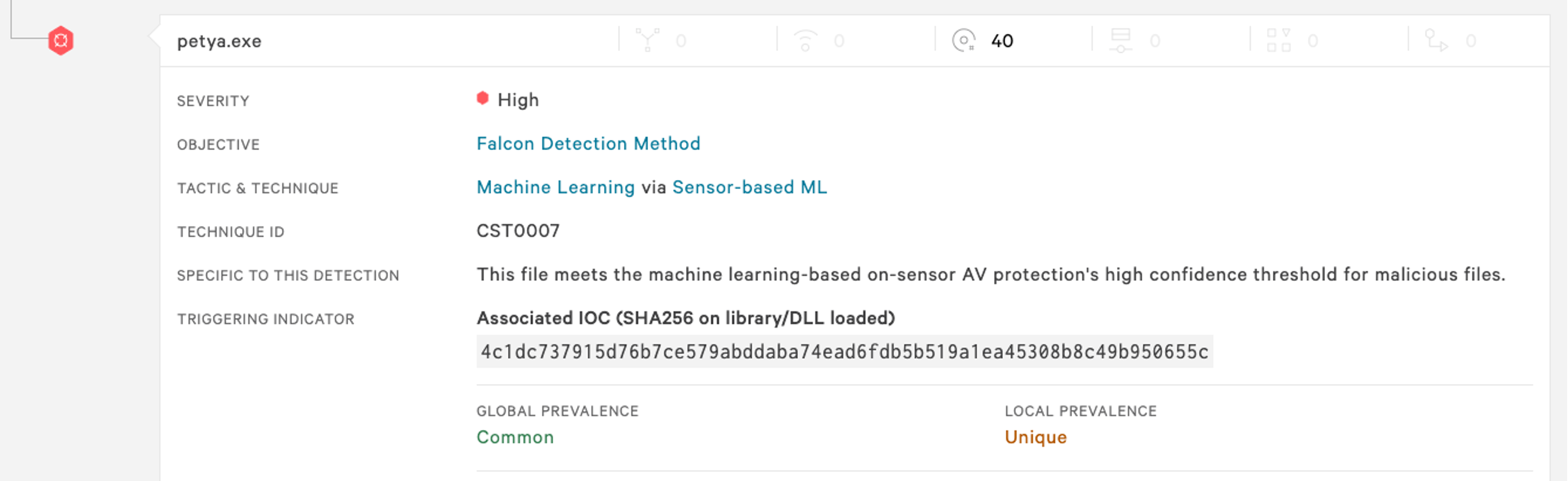Open the modules grid icon
1568x481 pixels.
point(1279,40)
